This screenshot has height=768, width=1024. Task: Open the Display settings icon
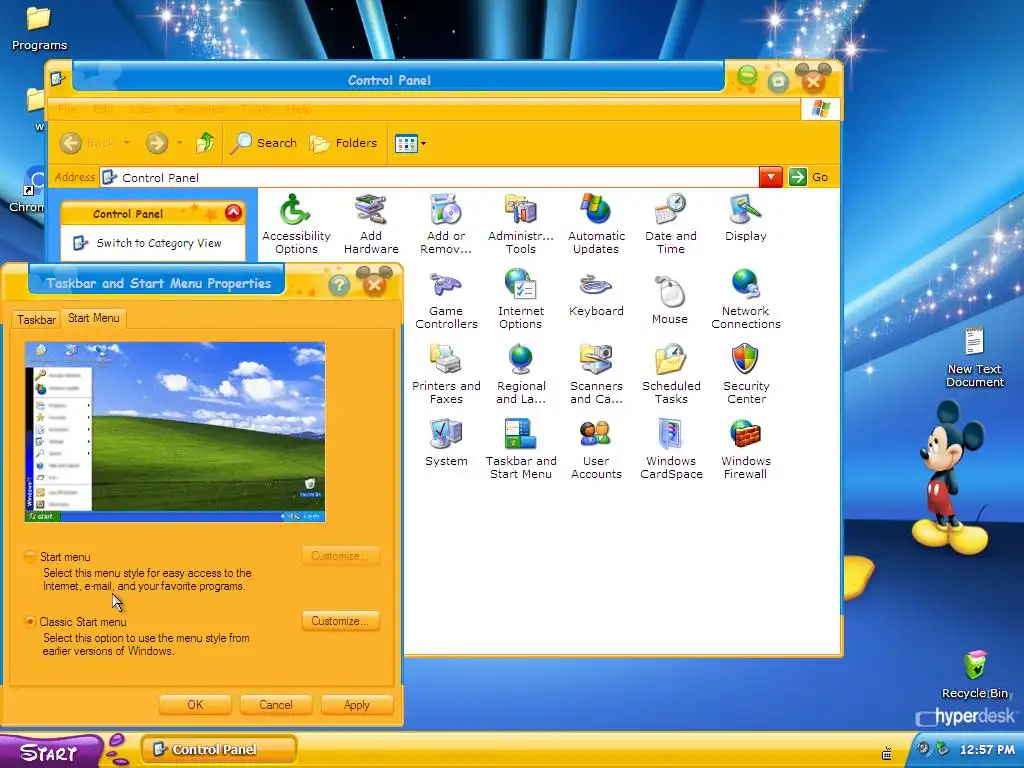point(745,217)
